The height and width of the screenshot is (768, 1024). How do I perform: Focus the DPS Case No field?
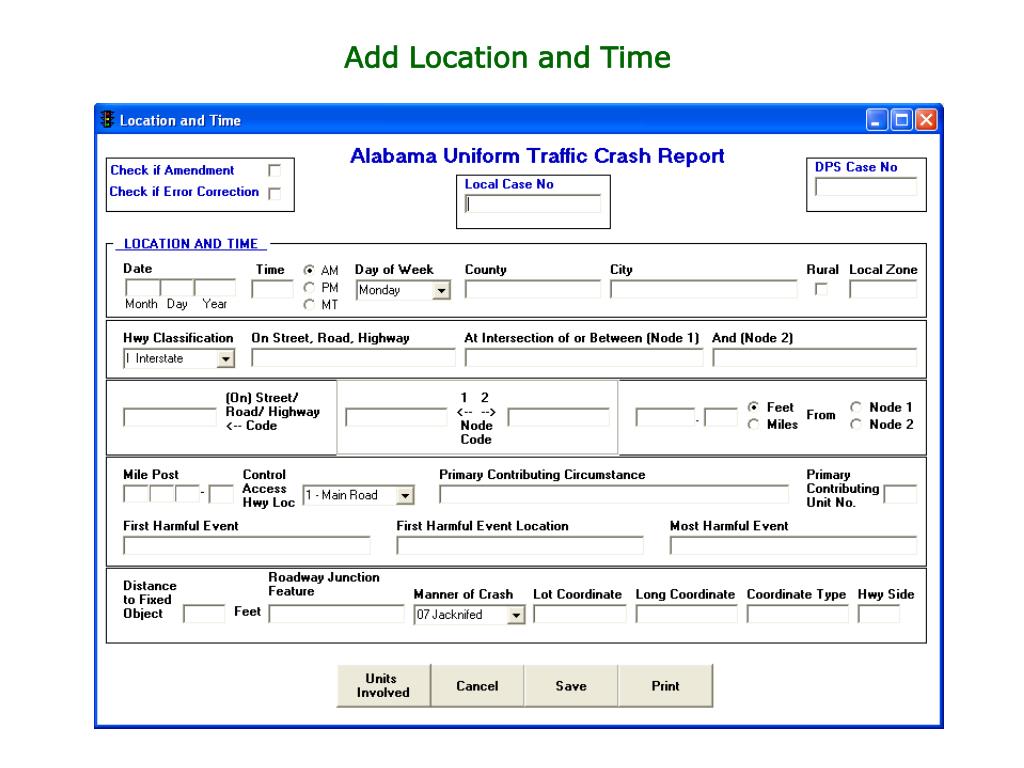(867, 187)
